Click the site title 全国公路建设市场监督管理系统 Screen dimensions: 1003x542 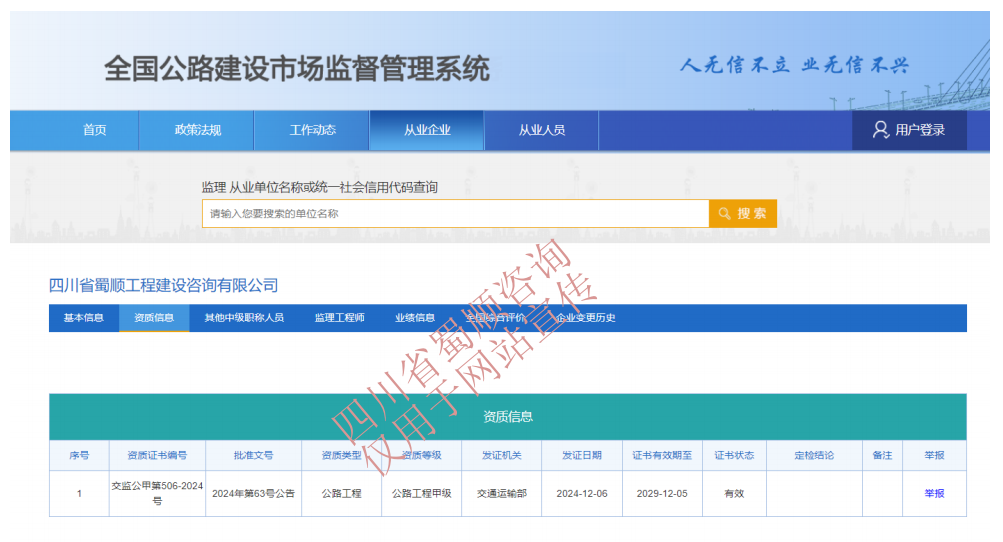tap(297, 68)
